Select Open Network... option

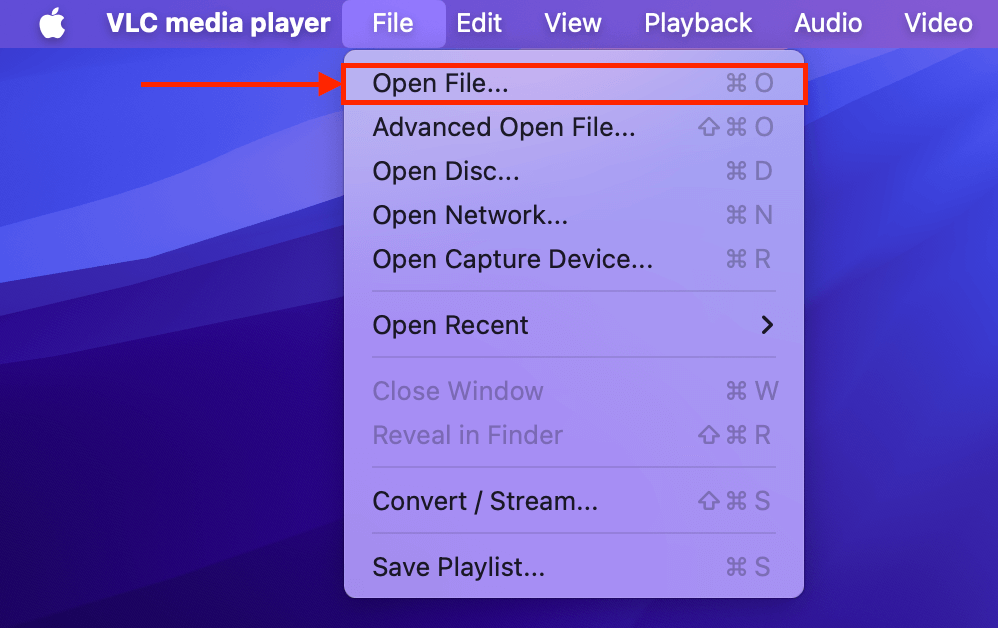click(x=574, y=215)
